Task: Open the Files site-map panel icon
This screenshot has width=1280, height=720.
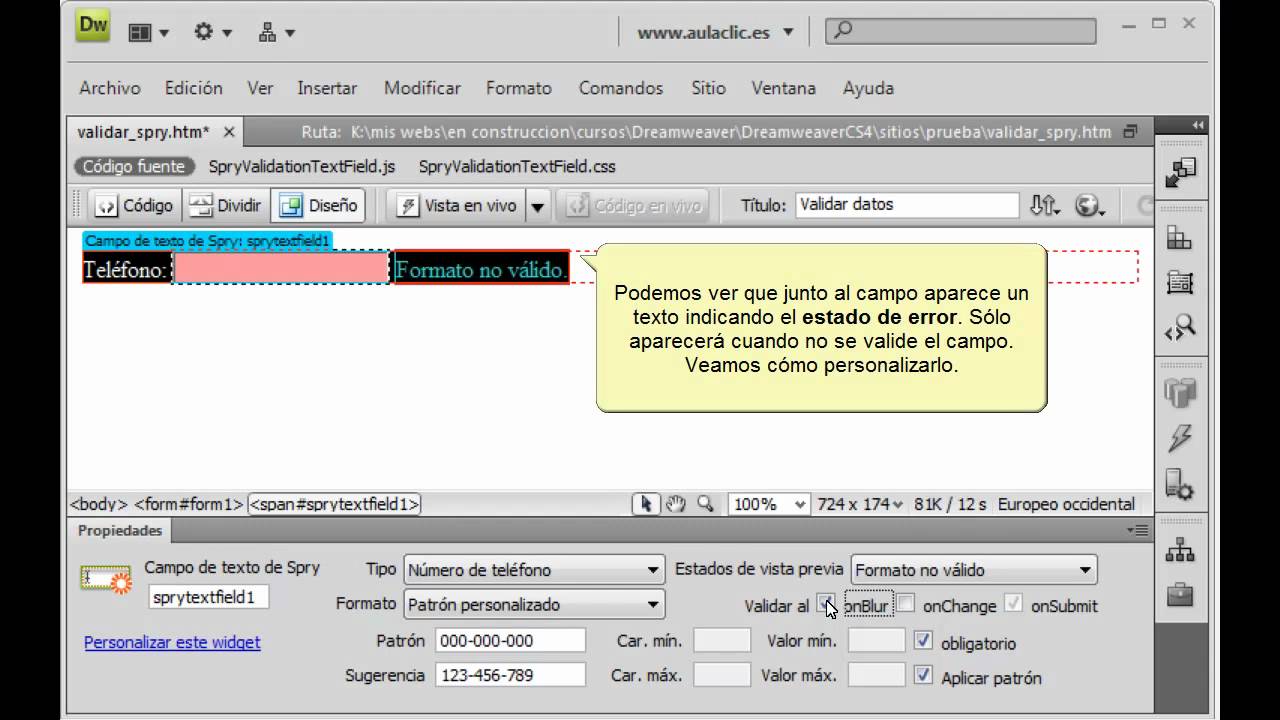Action: click(1180, 550)
